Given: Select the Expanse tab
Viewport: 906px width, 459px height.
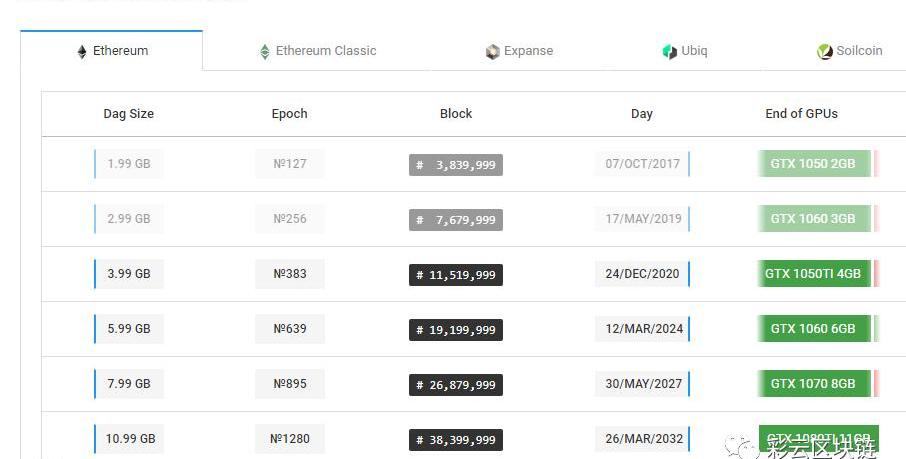Looking at the screenshot, I should point(519,51).
